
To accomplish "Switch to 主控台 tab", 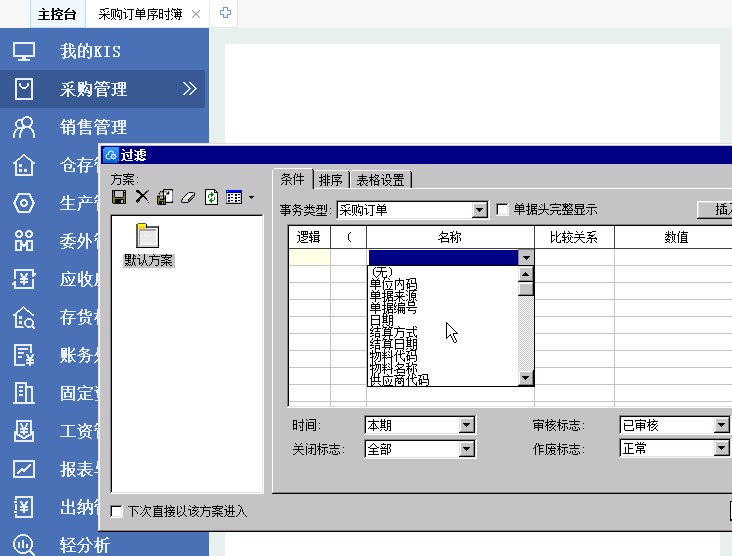I will [57, 14].
